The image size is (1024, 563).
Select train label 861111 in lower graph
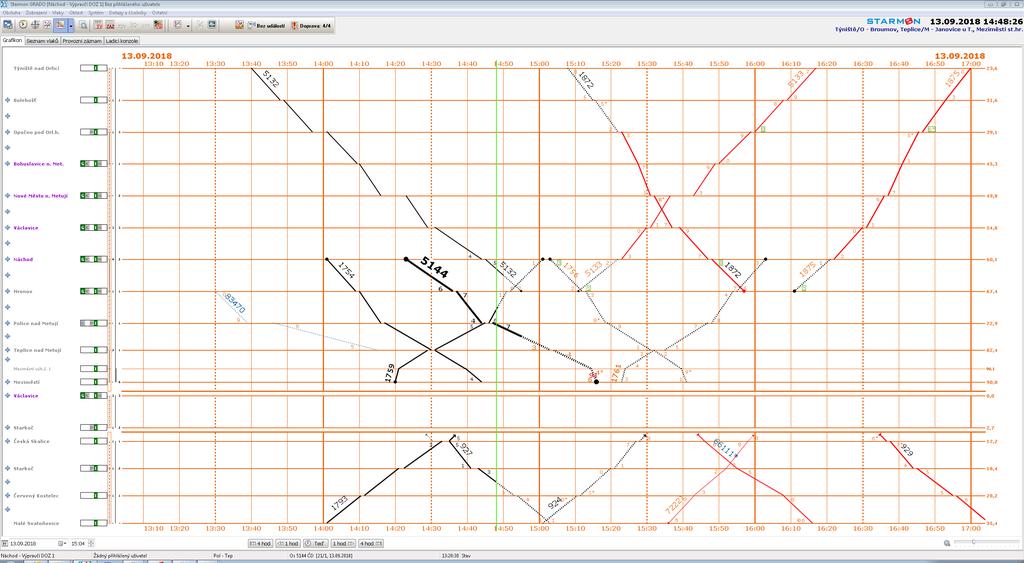[x=726, y=449]
